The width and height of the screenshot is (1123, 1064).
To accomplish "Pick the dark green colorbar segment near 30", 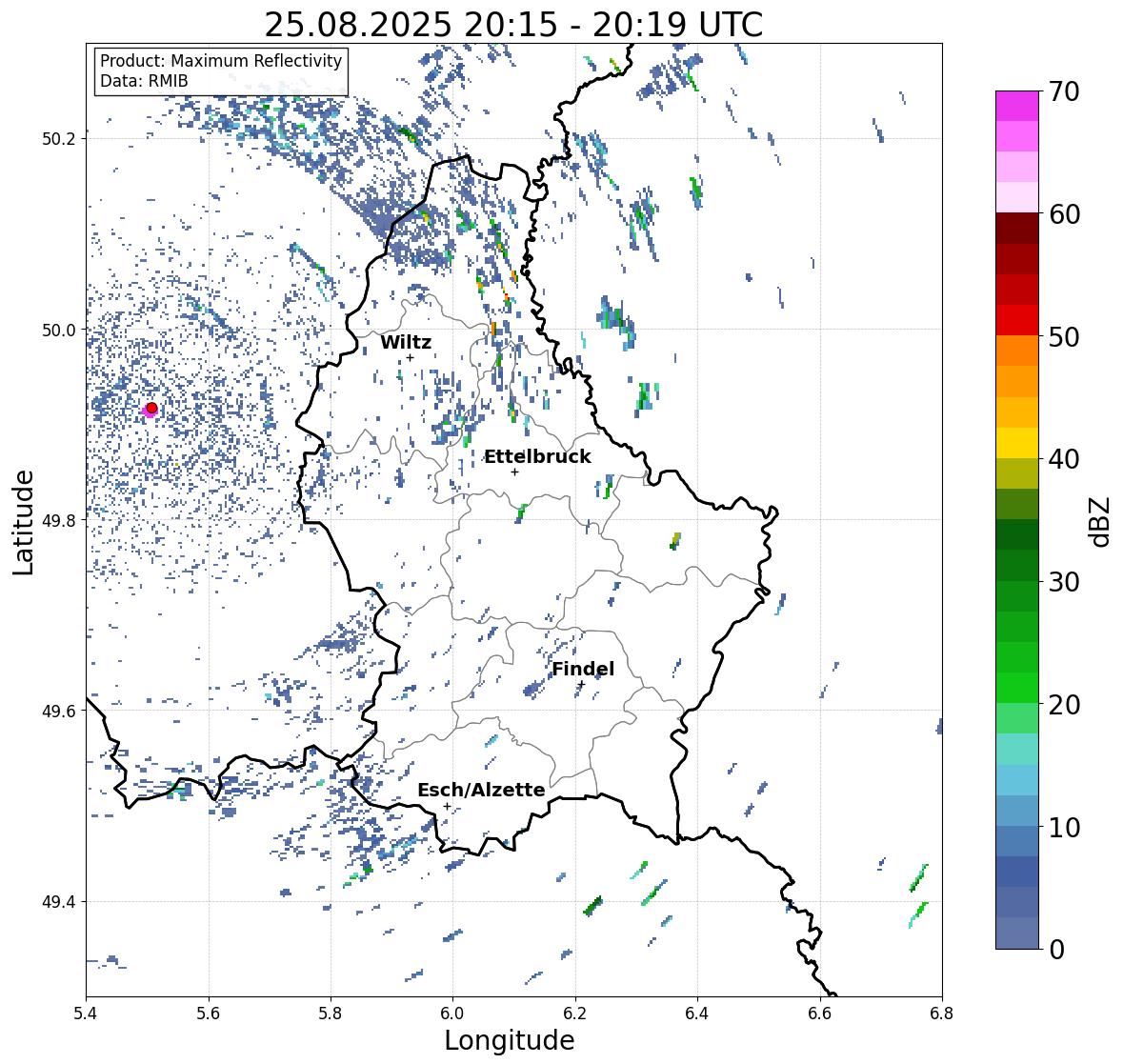I will (1017, 566).
